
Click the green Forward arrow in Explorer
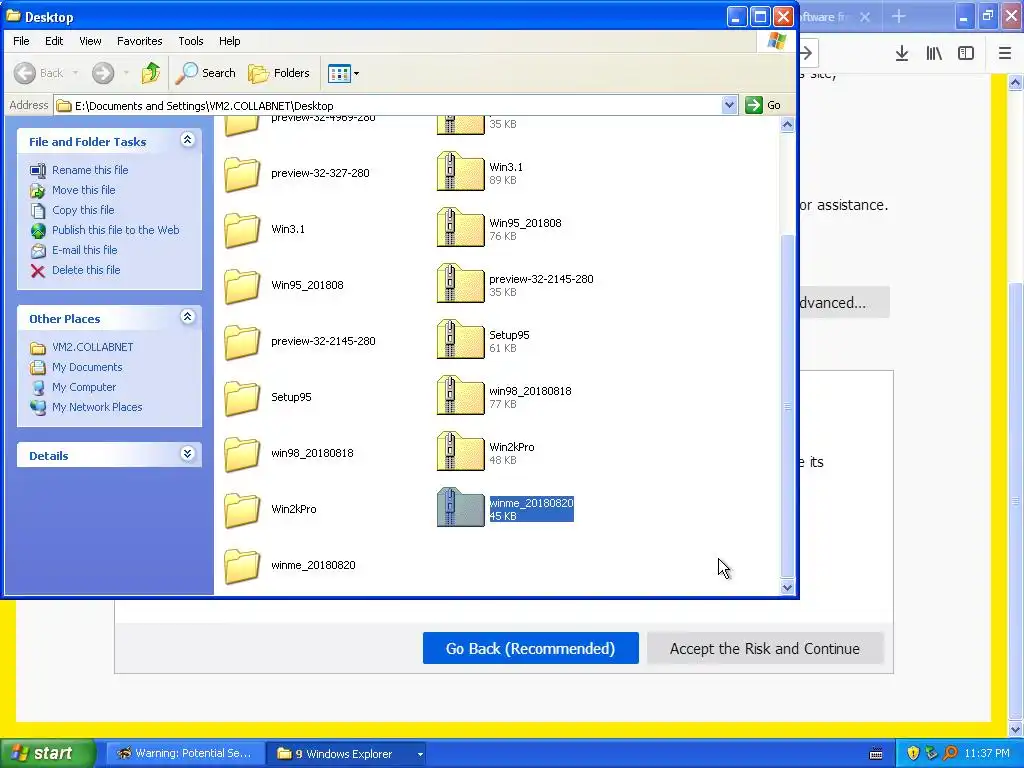103,73
